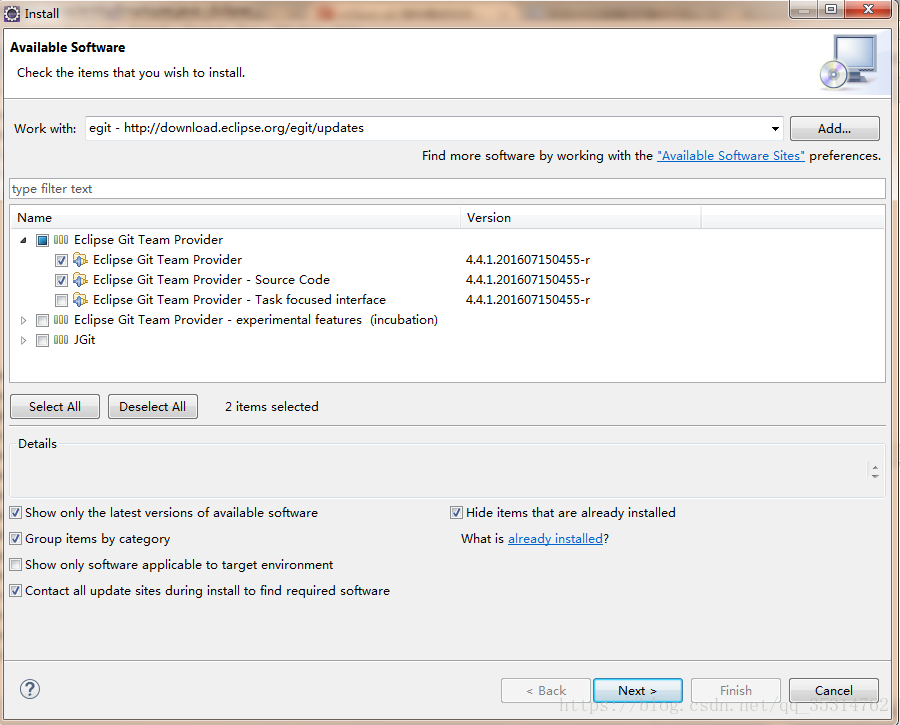Click the Eclipse Git Team Provider category icon
Viewport: 900px width, 725px height.
tap(61, 240)
